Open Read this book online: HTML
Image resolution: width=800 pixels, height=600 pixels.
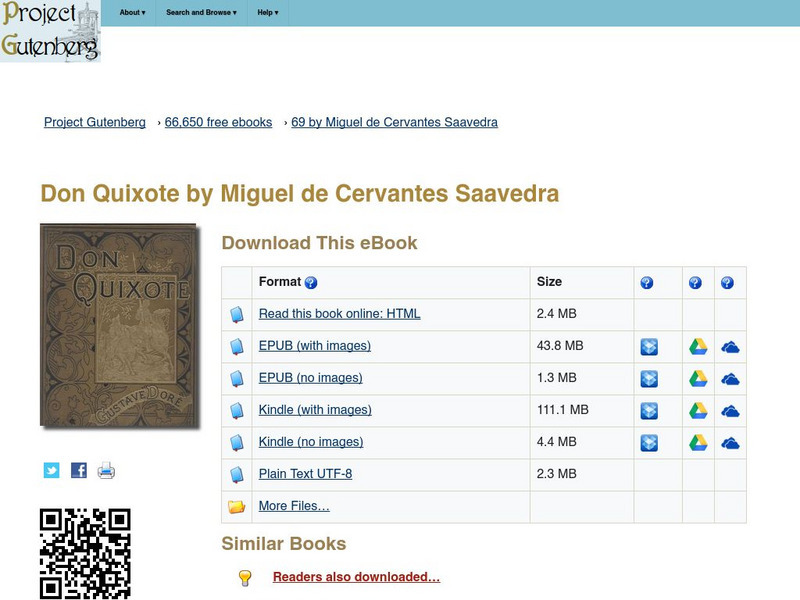[342, 314]
